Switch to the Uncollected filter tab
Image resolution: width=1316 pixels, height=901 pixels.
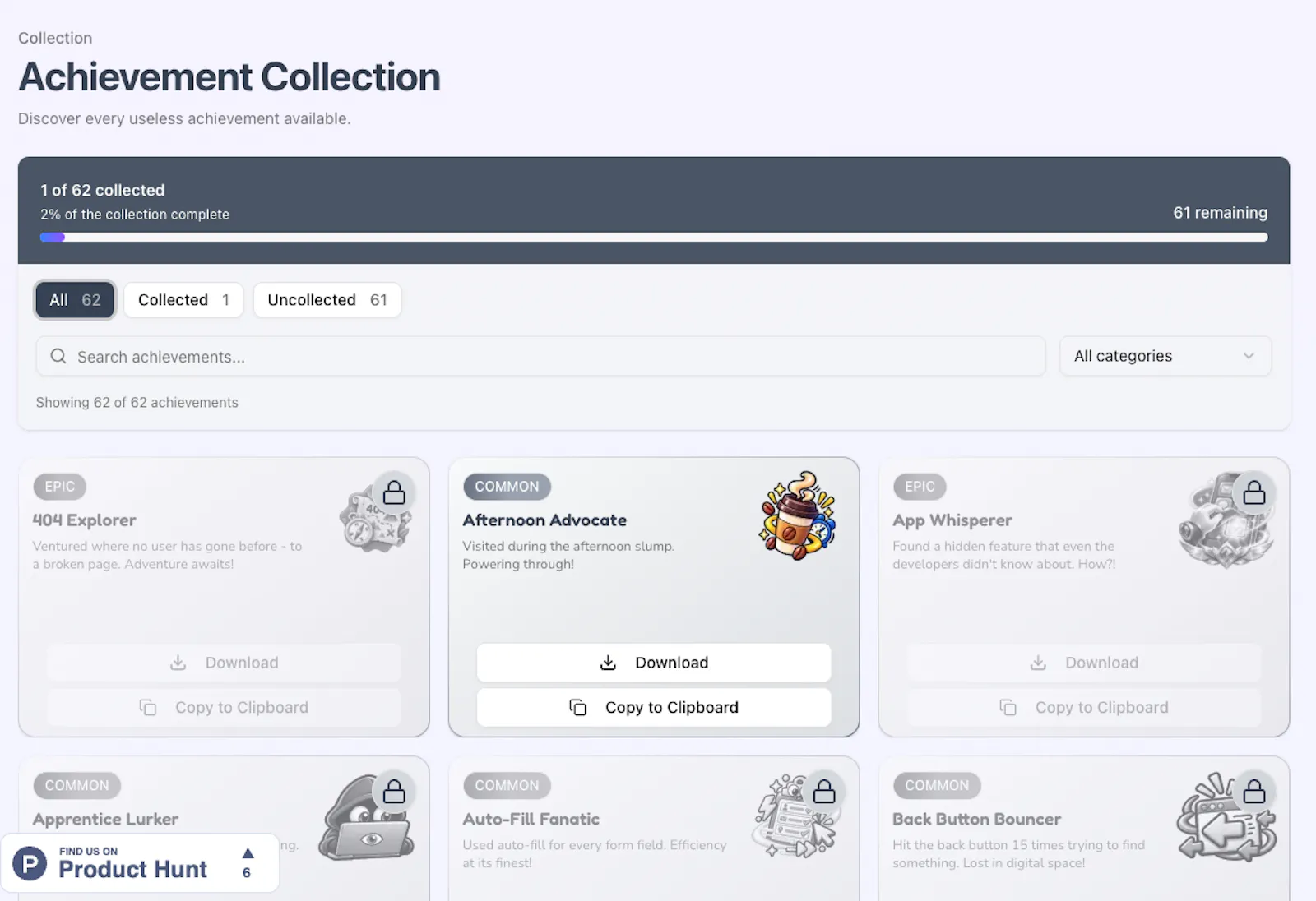pyautogui.click(x=327, y=300)
